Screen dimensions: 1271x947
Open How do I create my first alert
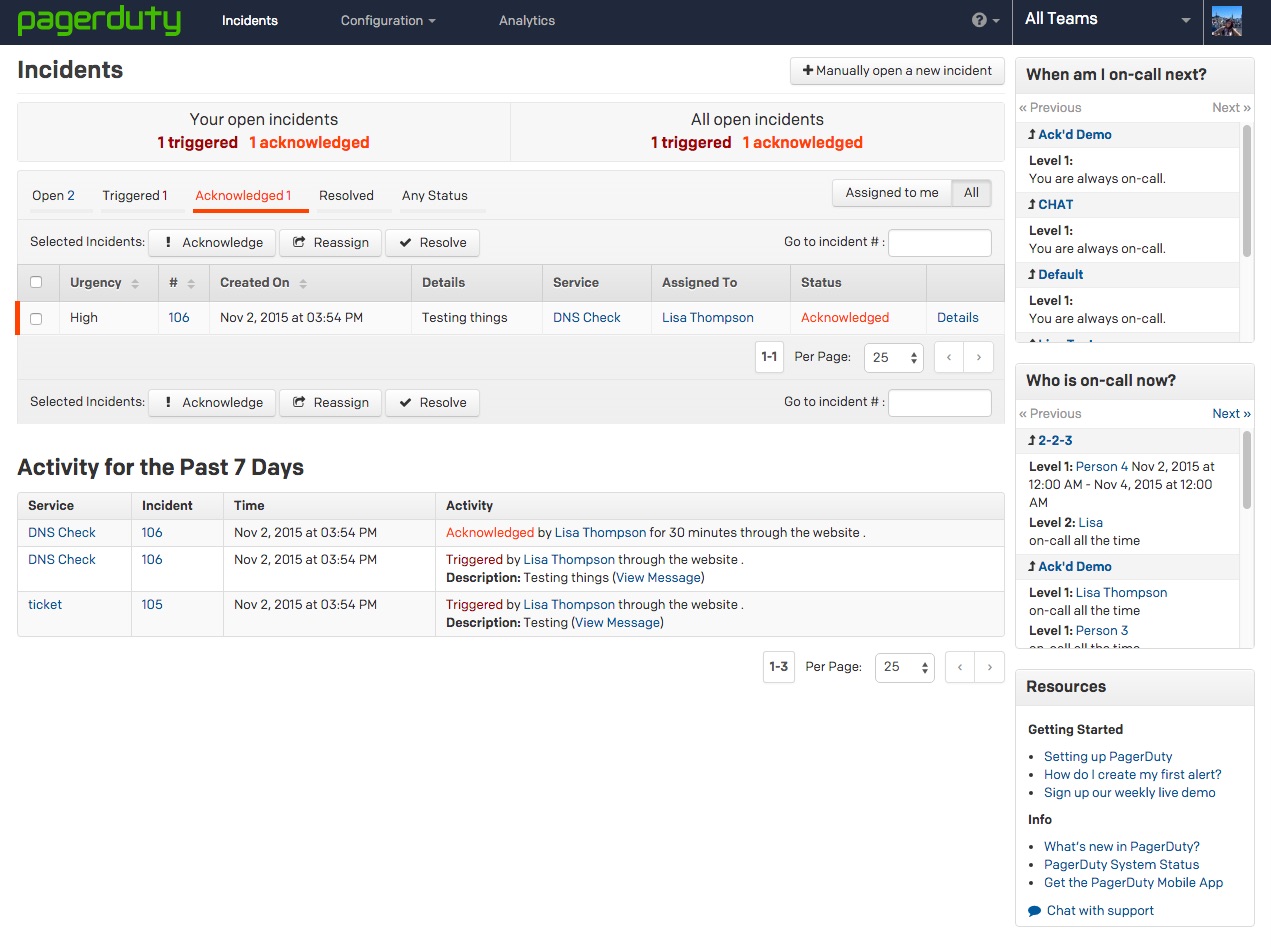coord(1133,775)
